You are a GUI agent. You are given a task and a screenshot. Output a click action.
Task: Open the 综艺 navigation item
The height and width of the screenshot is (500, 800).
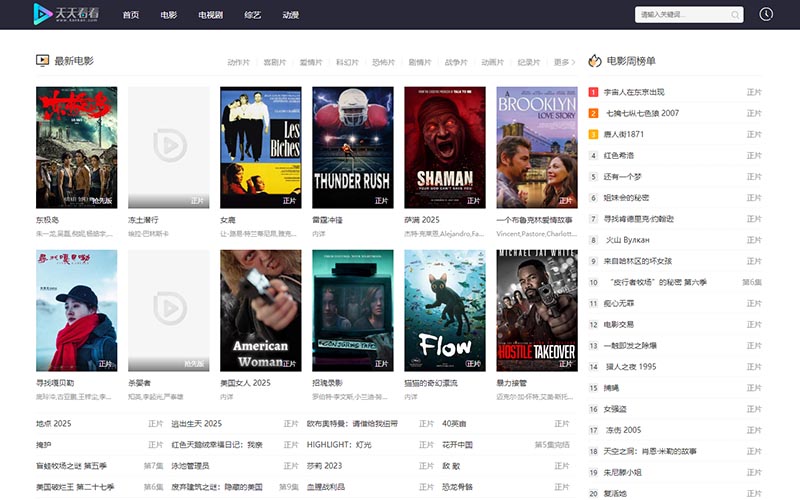[x=253, y=15]
